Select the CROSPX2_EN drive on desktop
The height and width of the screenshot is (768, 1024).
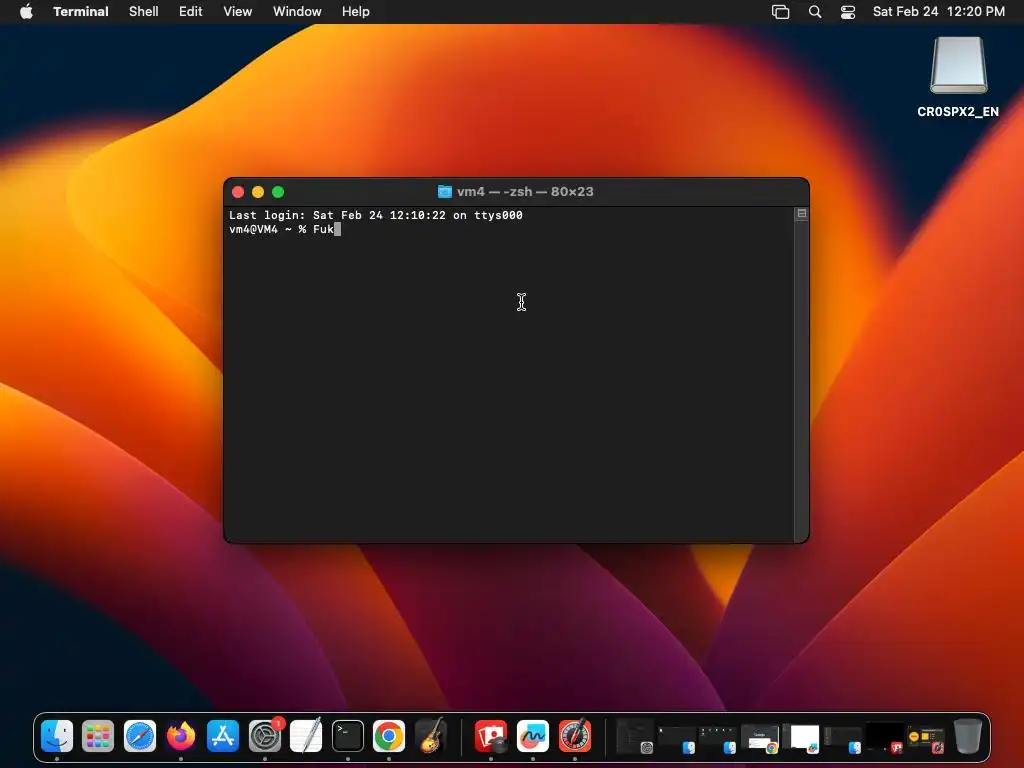958,77
